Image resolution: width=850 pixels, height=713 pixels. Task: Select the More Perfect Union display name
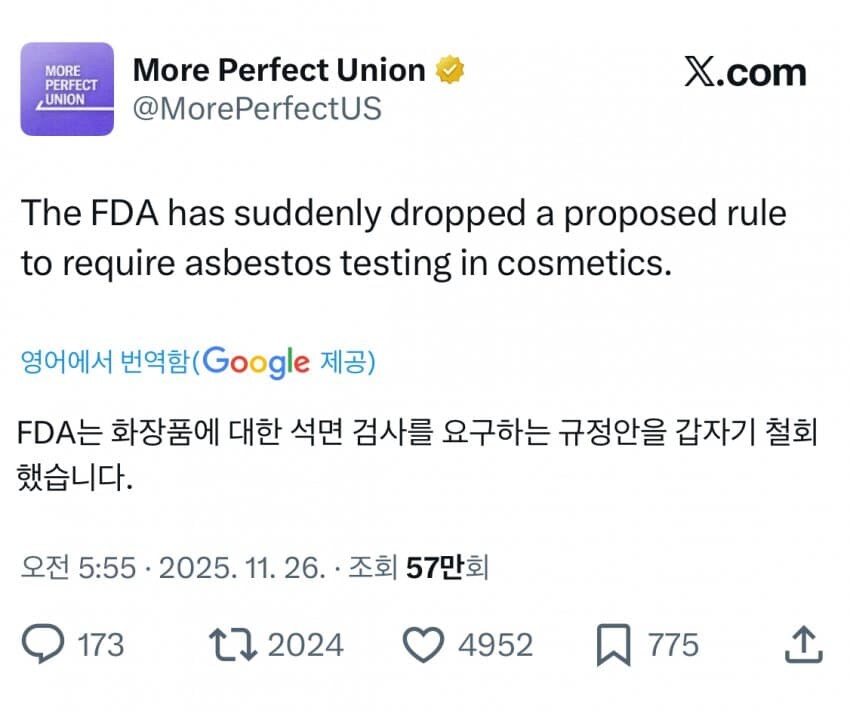click(x=280, y=69)
